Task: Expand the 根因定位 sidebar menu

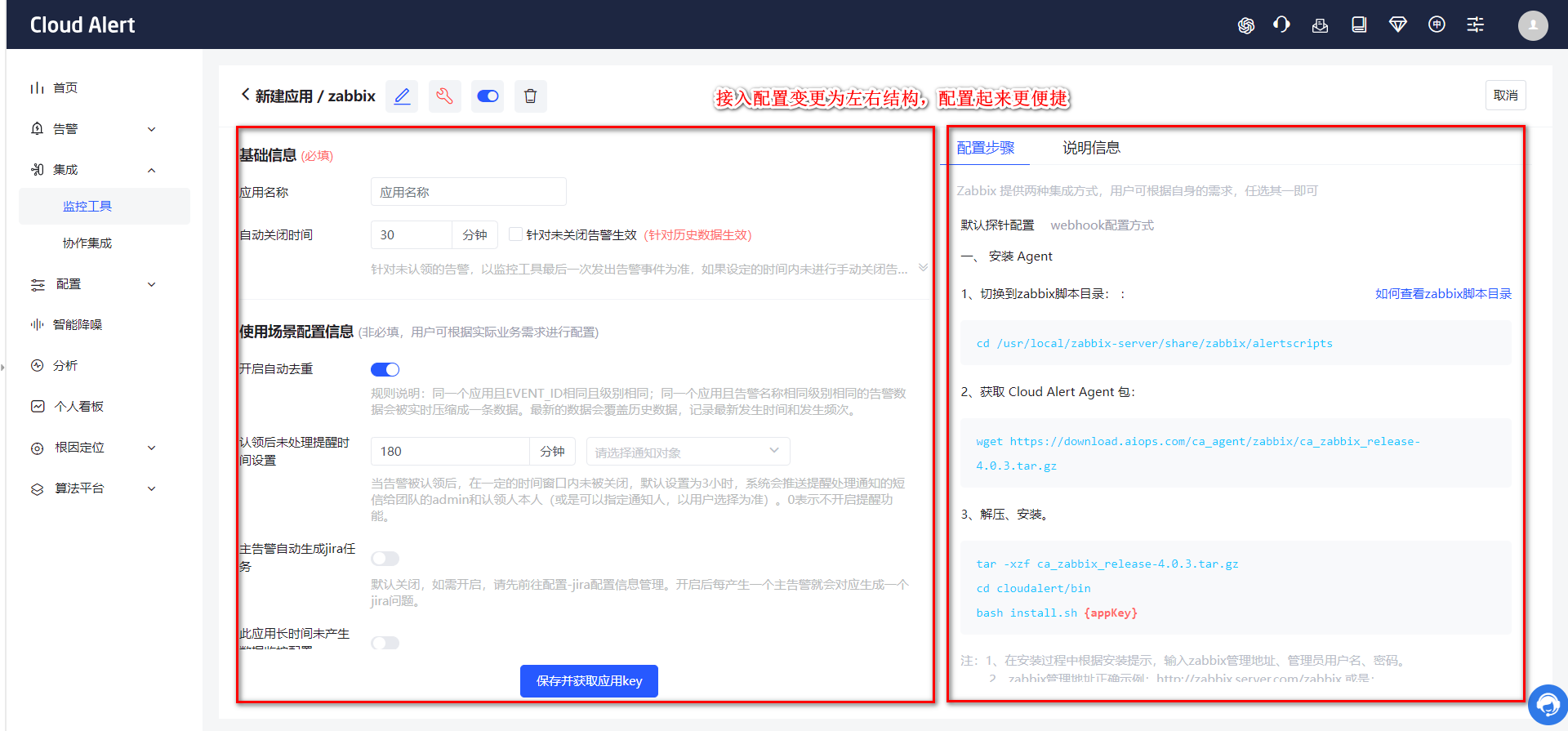Action: coord(151,448)
